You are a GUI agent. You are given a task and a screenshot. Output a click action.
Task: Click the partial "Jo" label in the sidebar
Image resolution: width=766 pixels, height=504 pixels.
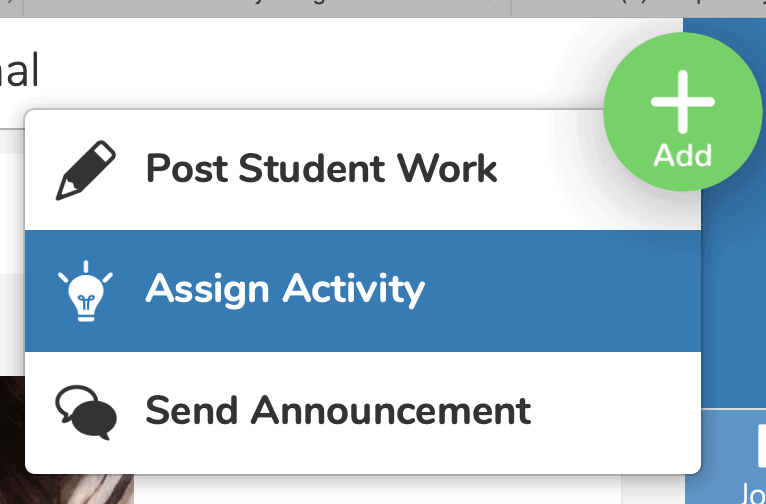click(x=753, y=493)
